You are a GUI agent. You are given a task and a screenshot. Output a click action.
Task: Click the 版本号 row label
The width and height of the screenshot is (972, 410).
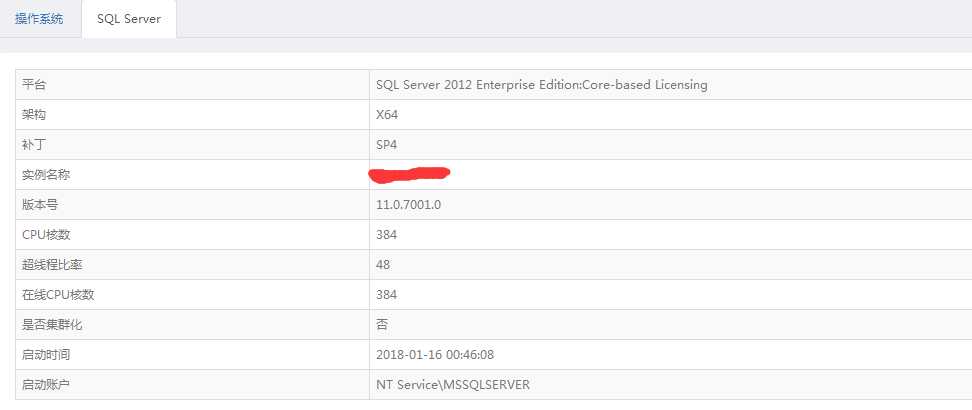[40, 205]
